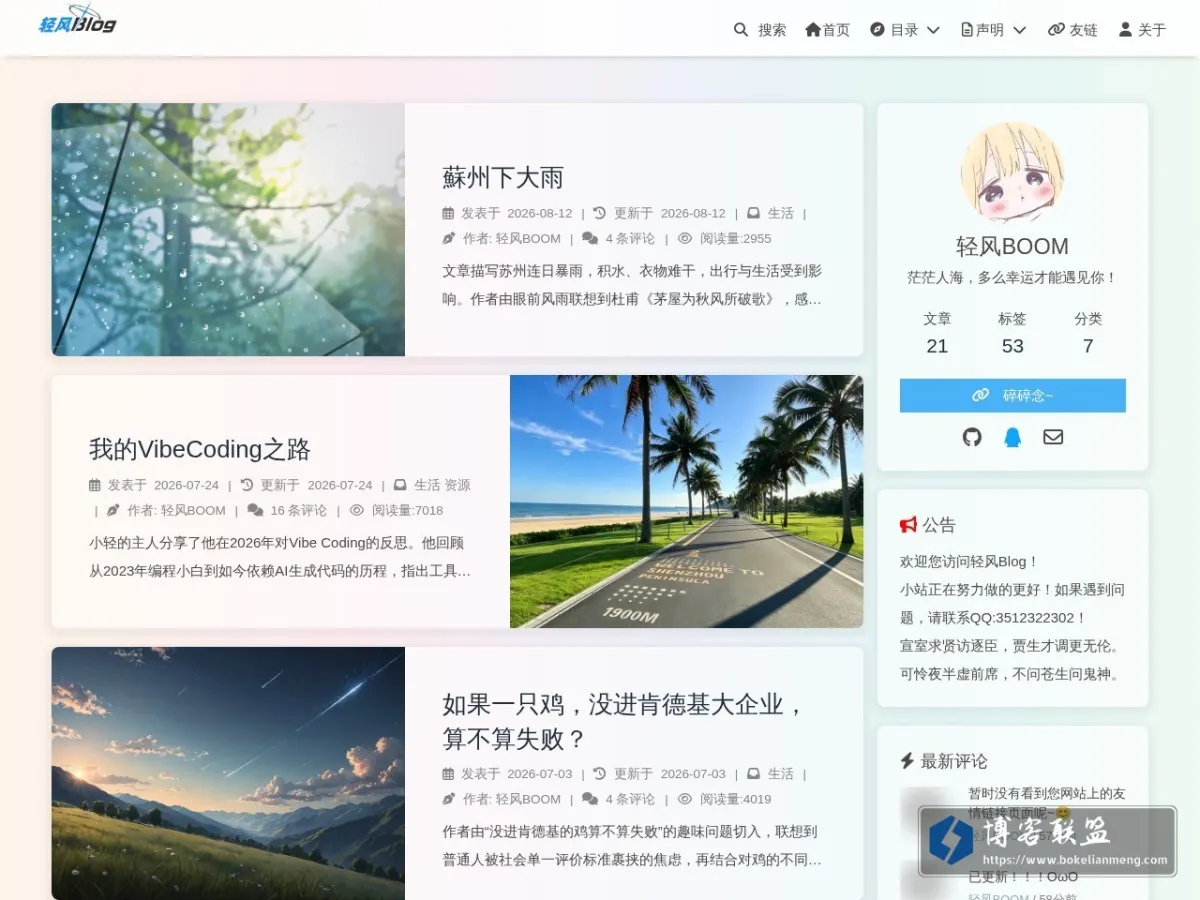Select 生活 category on VibeCoding post
The height and width of the screenshot is (900, 1200).
[x=427, y=485]
